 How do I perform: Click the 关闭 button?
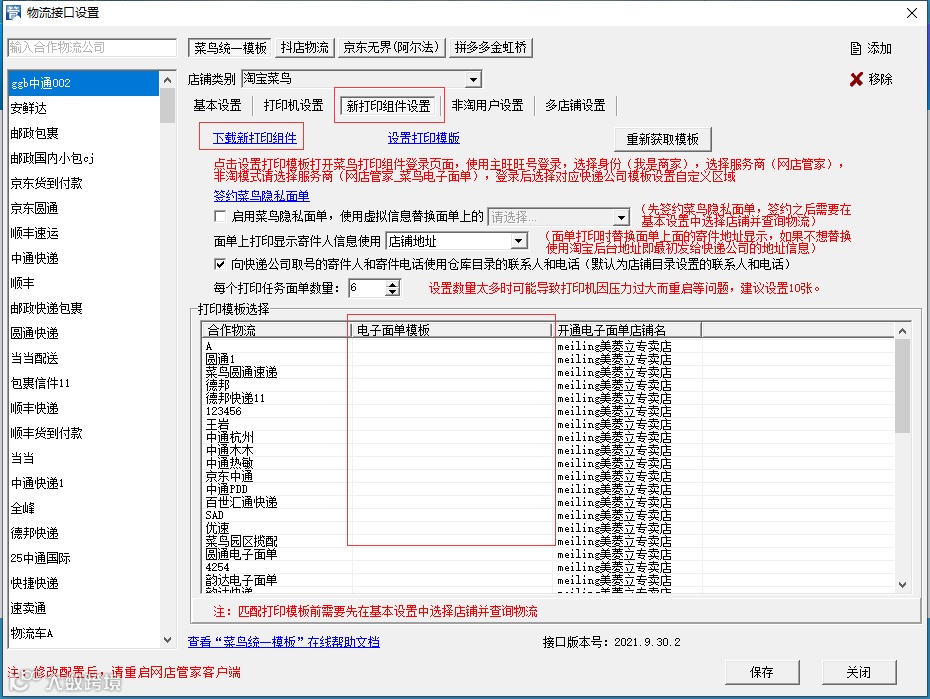[x=858, y=672]
